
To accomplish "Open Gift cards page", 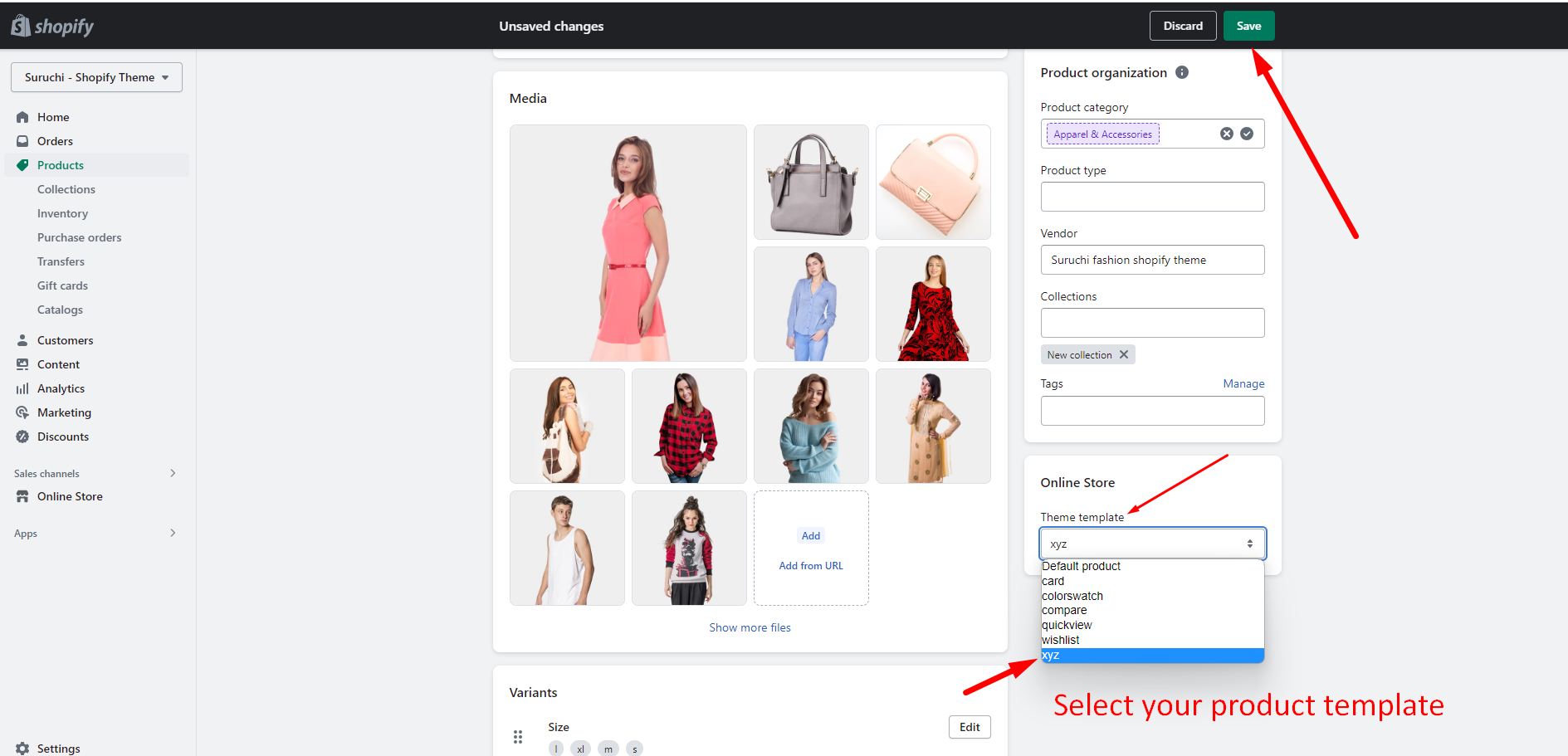I will click(62, 285).
